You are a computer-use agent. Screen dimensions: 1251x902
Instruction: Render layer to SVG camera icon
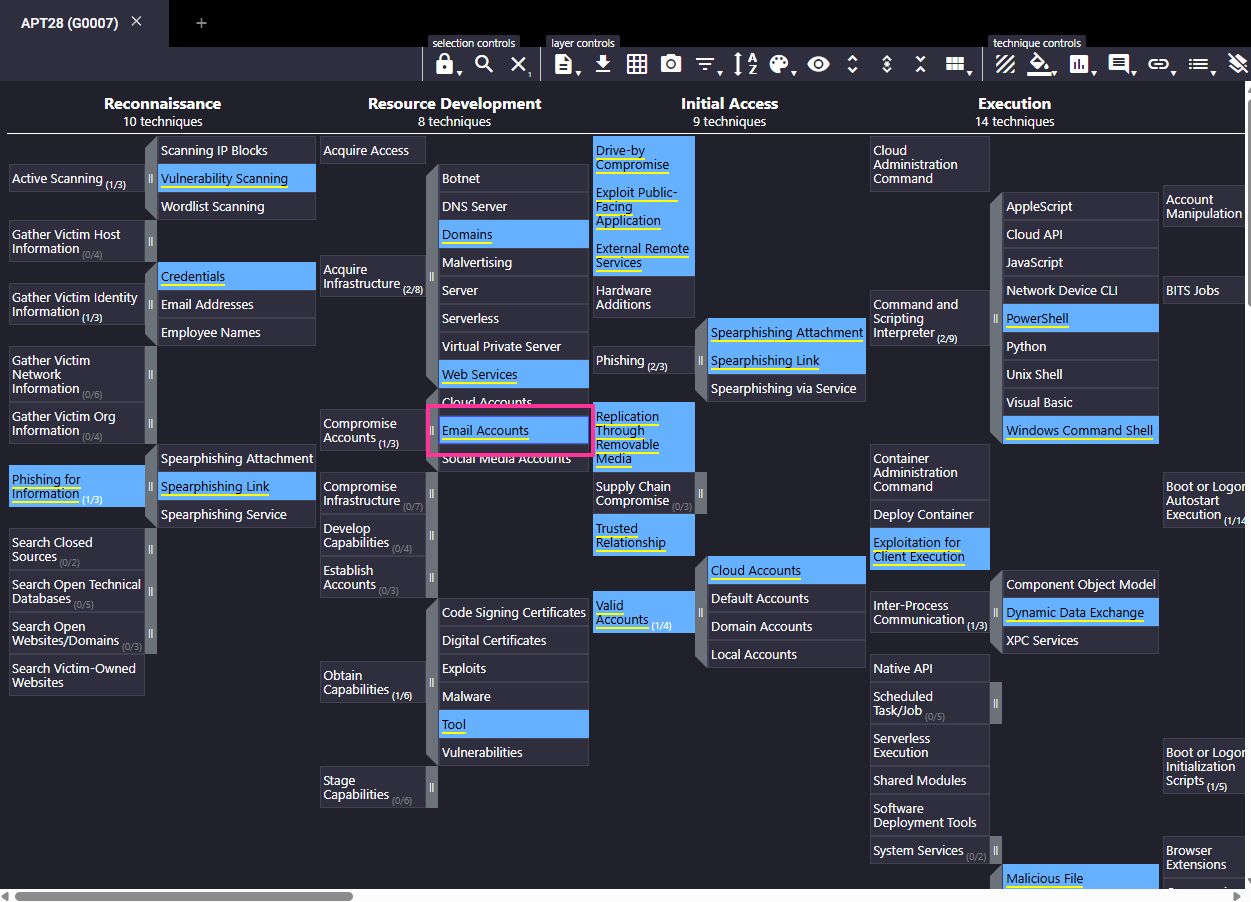pos(671,64)
